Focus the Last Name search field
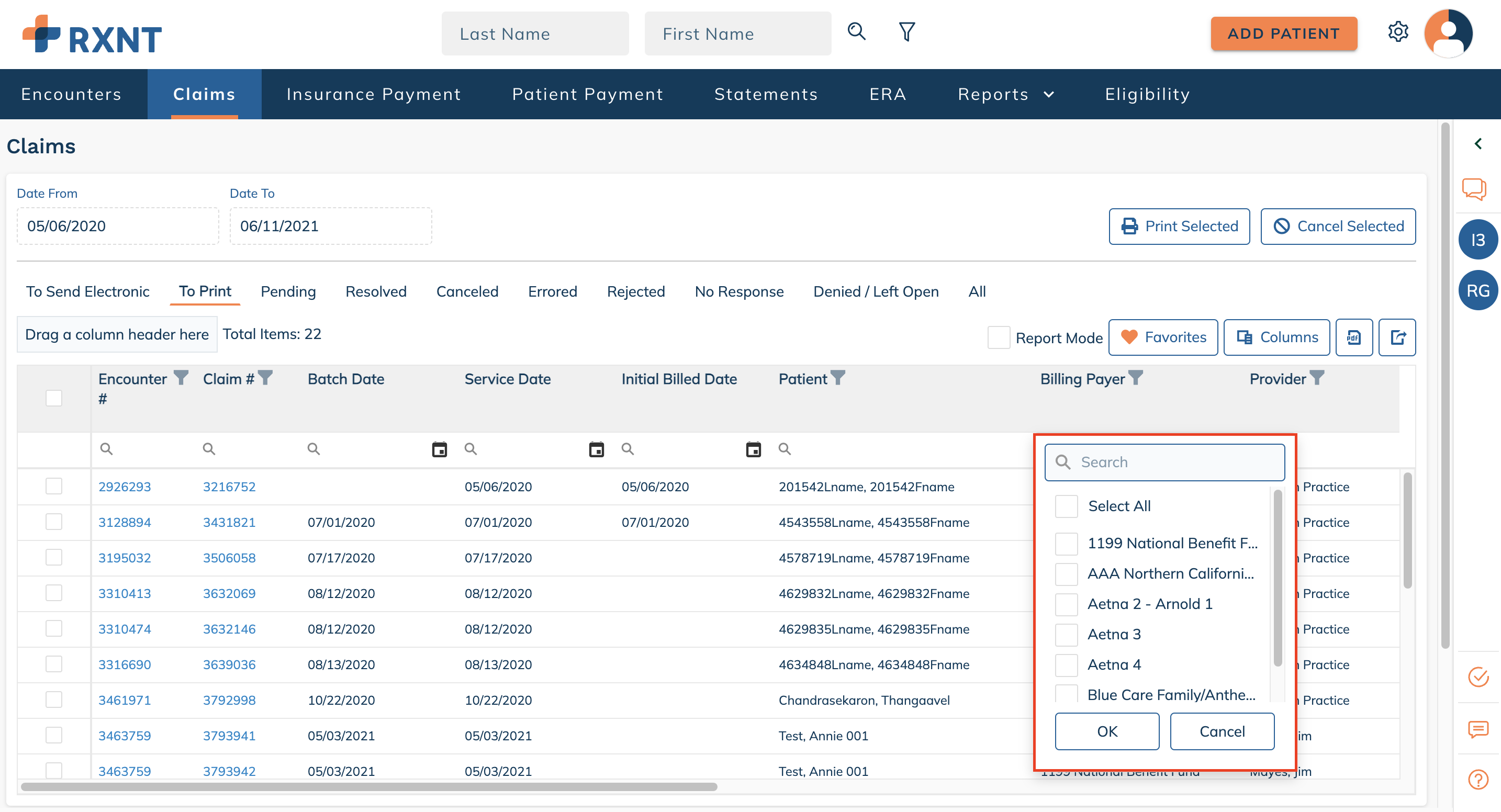The image size is (1501, 812). [535, 34]
